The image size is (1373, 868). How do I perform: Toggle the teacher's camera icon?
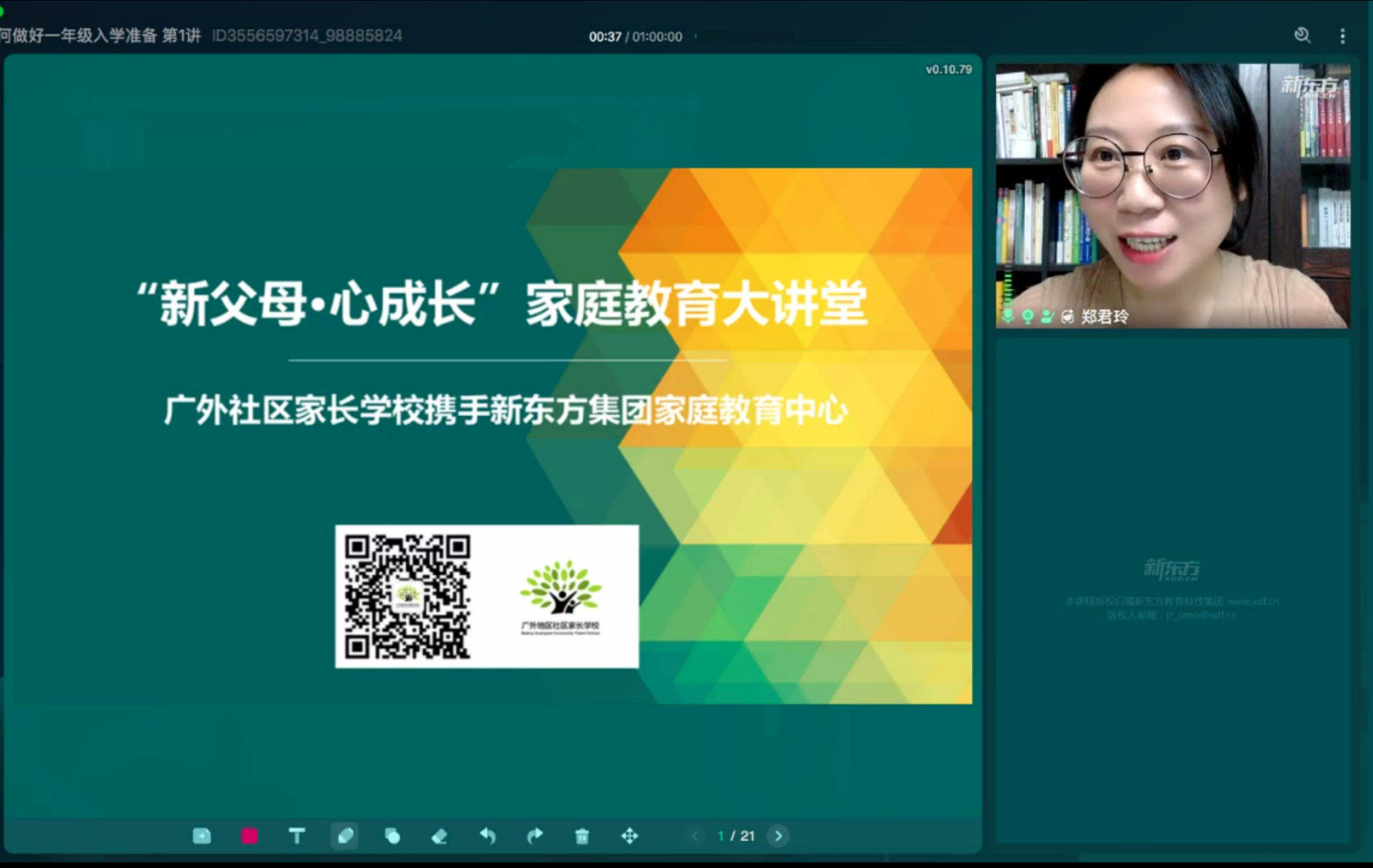tap(1028, 316)
